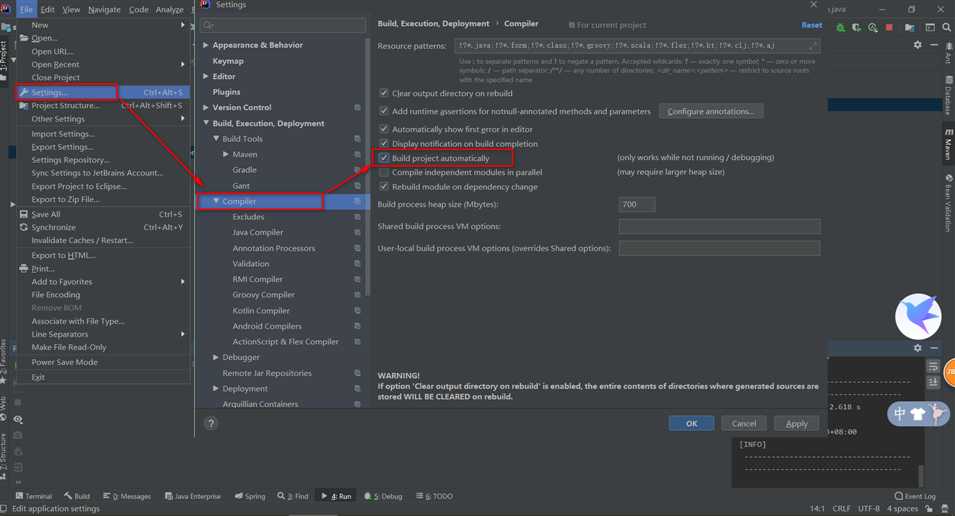This screenshot has height=516, width=955.
Task: Click Search Everywhere magnifier icon
Action: (946, 27)
